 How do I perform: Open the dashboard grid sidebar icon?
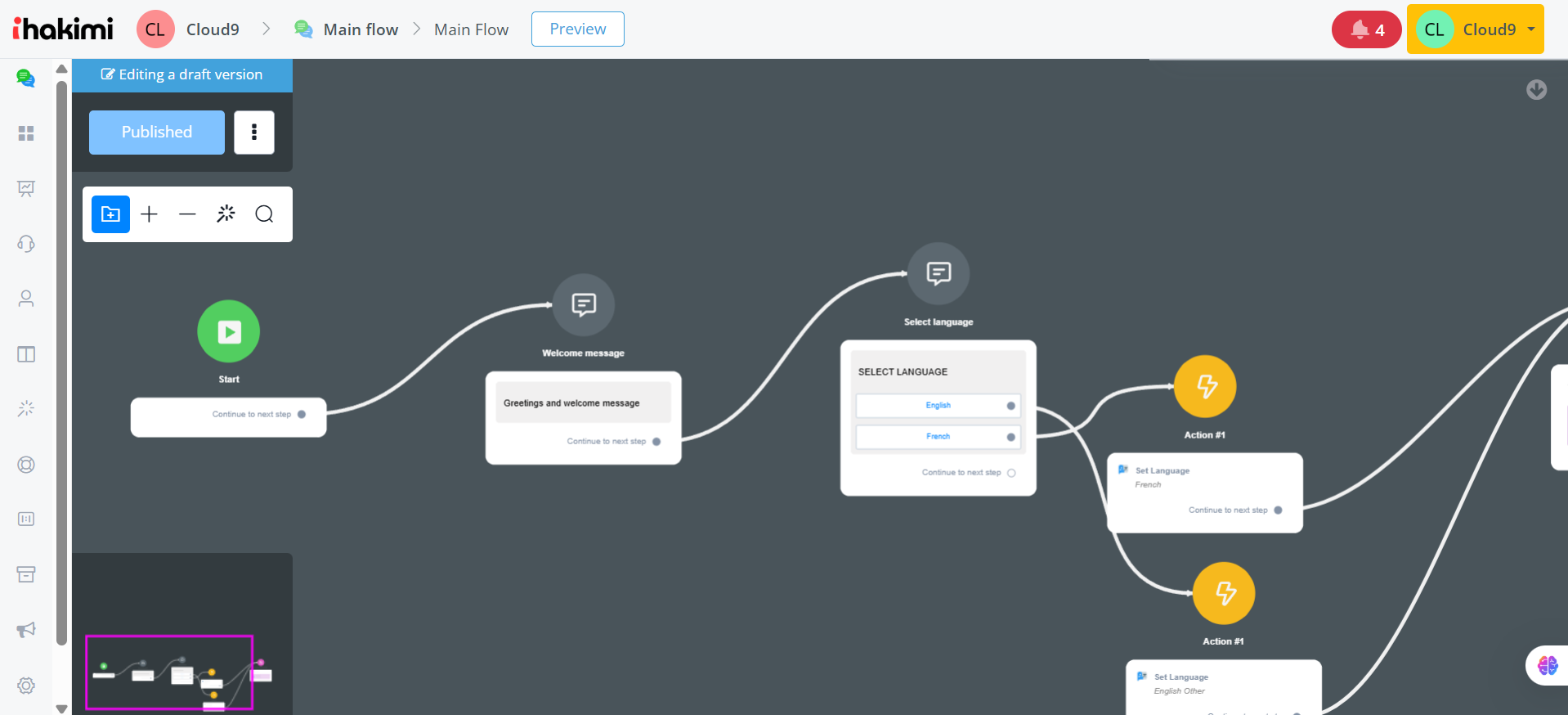click(26, 133)
